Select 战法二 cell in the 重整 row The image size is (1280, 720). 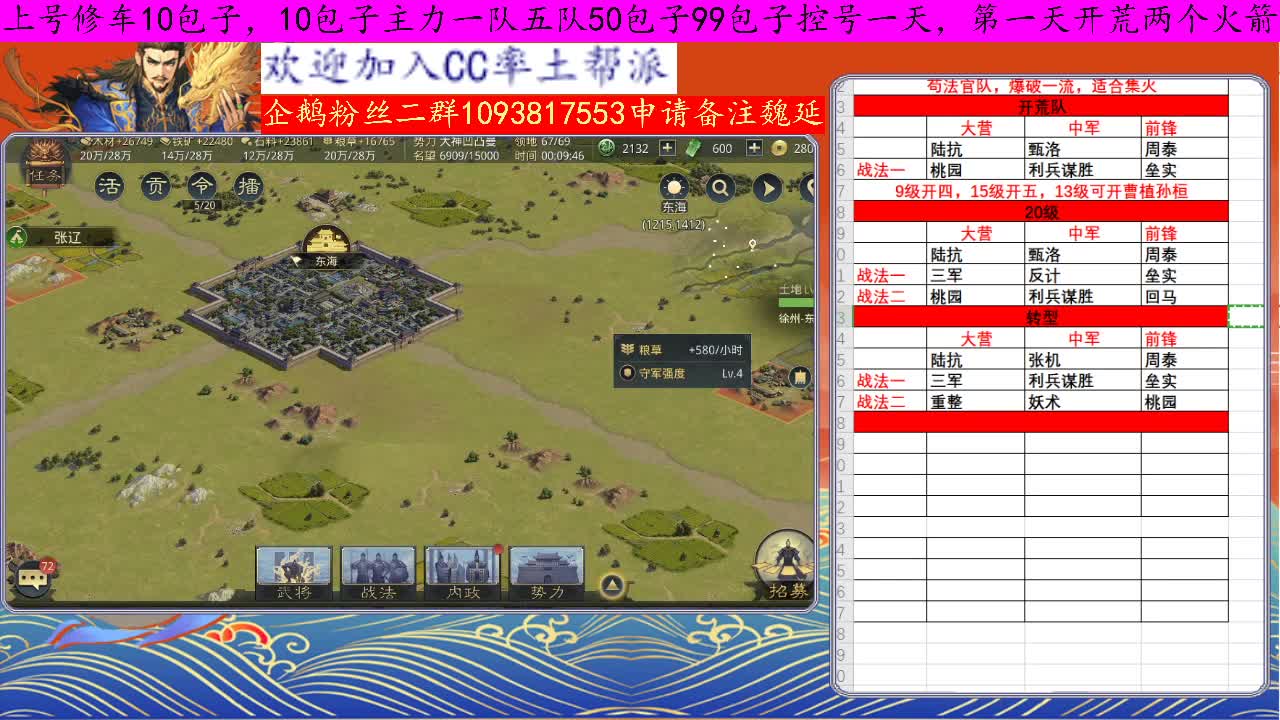[890, 402]
